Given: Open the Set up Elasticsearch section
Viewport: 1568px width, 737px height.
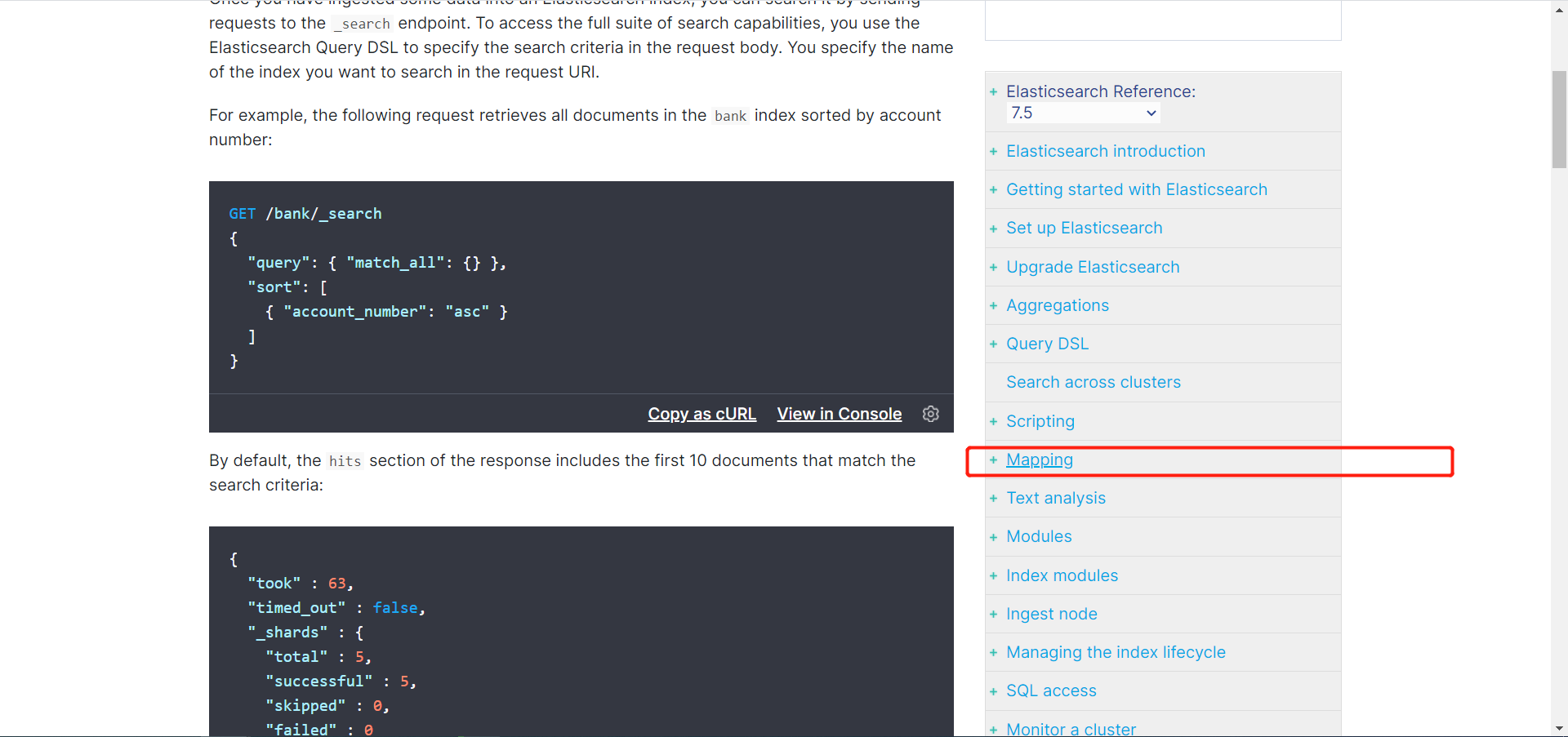Looking at the screenshot, I should pos(1085,228).
